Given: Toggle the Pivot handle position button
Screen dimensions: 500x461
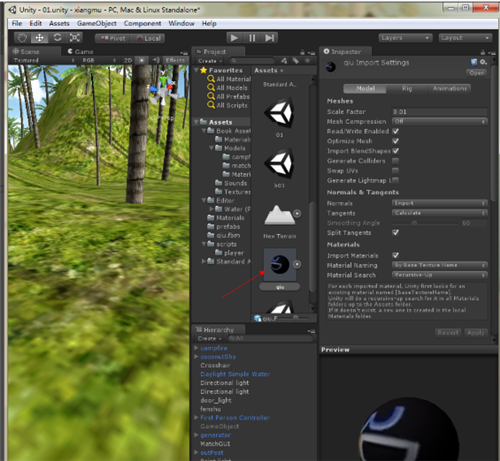Looking at the screenshot, I should tap(113, 38).
